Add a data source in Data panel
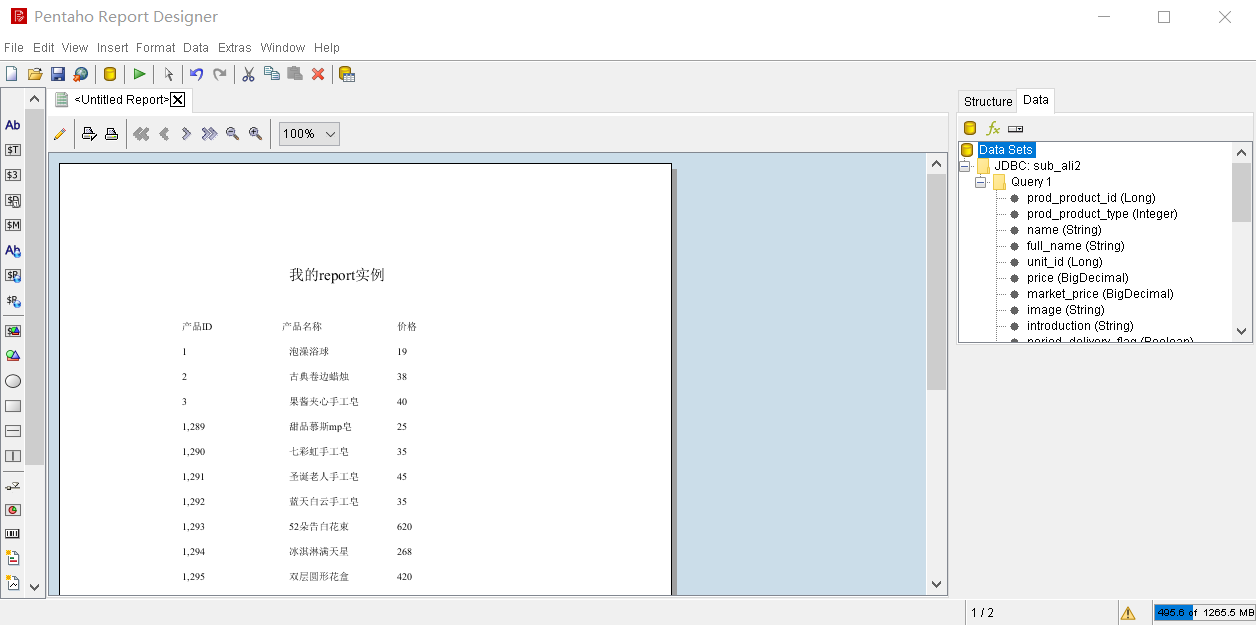This screenshot has width=1256, height=625. point(969,128)
